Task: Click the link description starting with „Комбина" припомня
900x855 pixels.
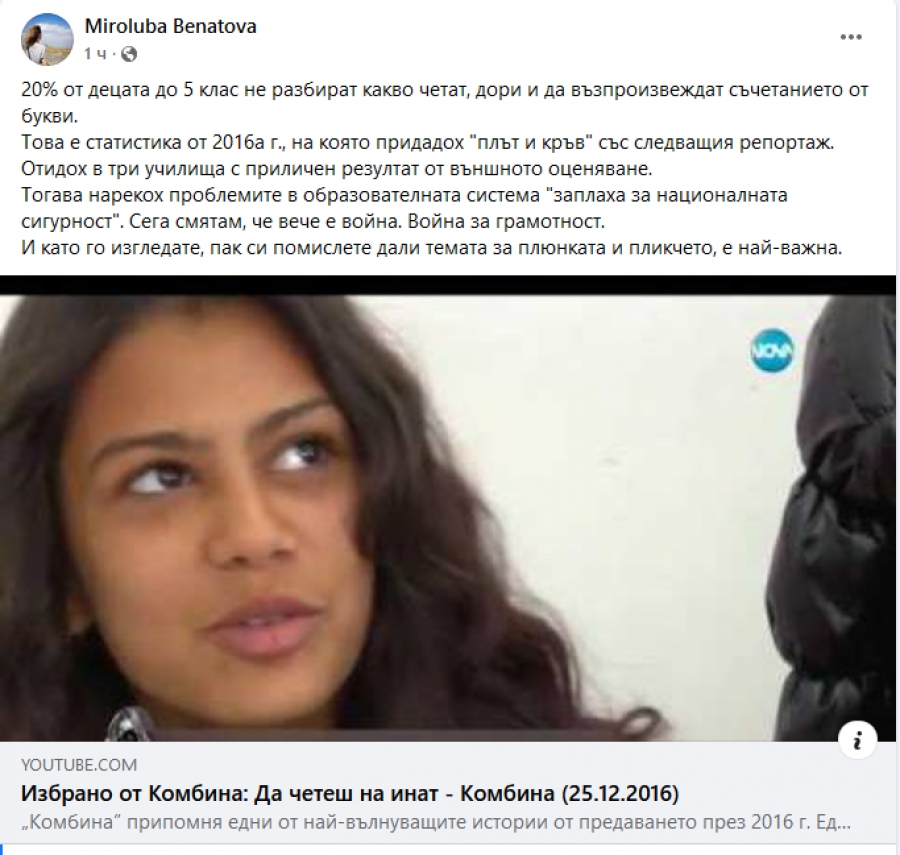Action: tap(436, 822)
